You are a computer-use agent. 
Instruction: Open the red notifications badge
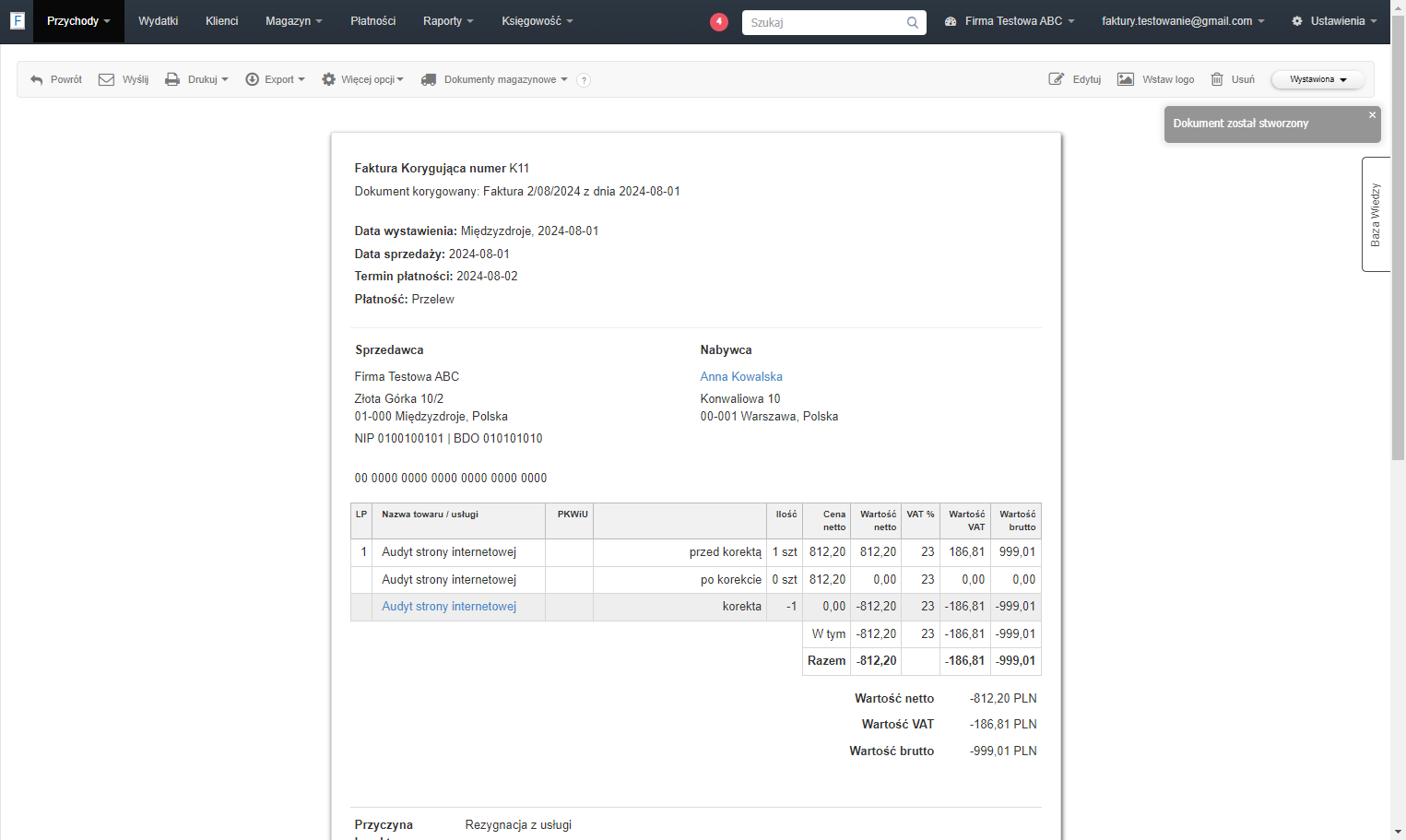(719, 22)
